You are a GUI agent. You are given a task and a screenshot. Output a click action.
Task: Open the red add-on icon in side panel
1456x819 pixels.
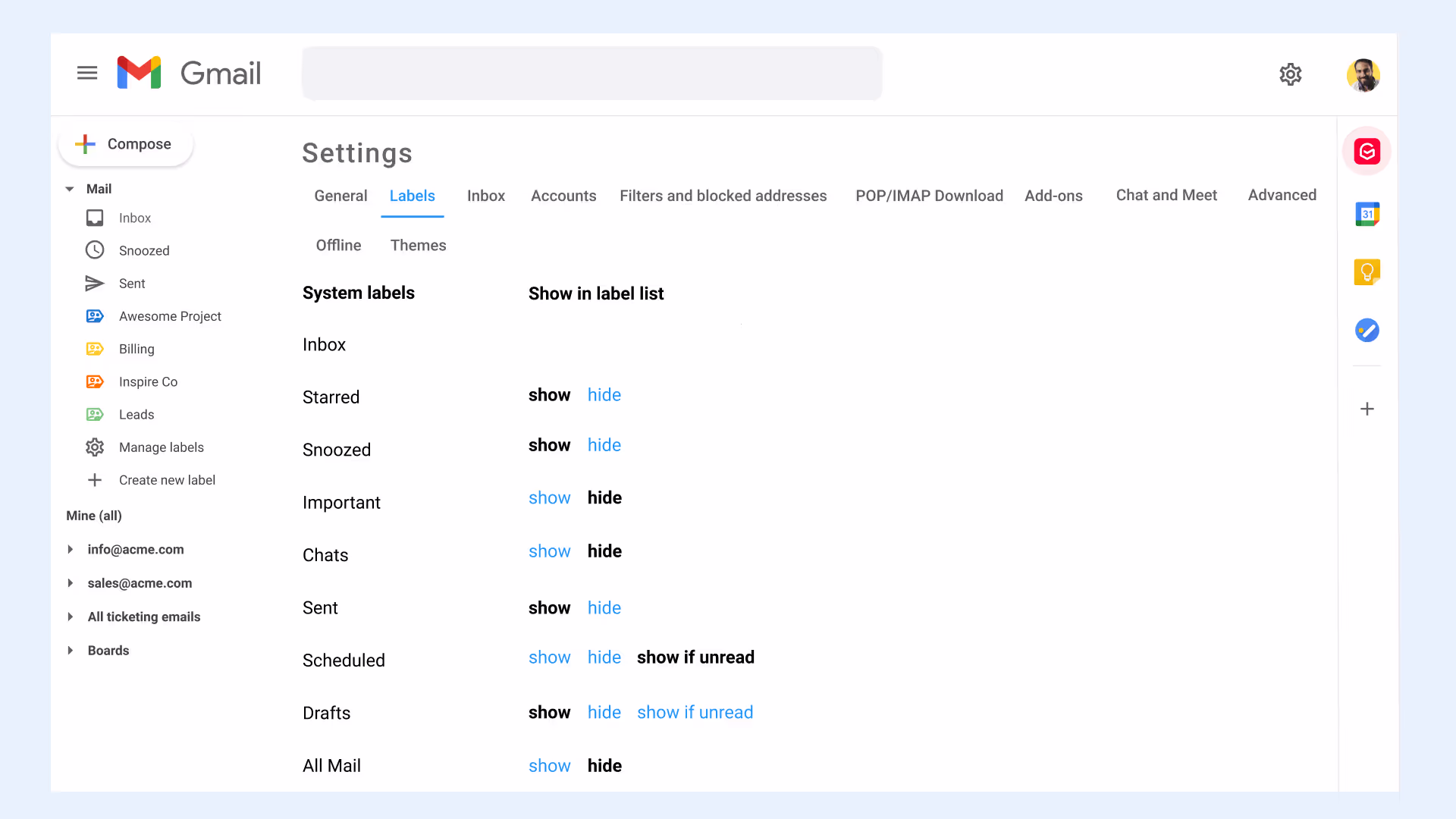tap(1367, 151)
